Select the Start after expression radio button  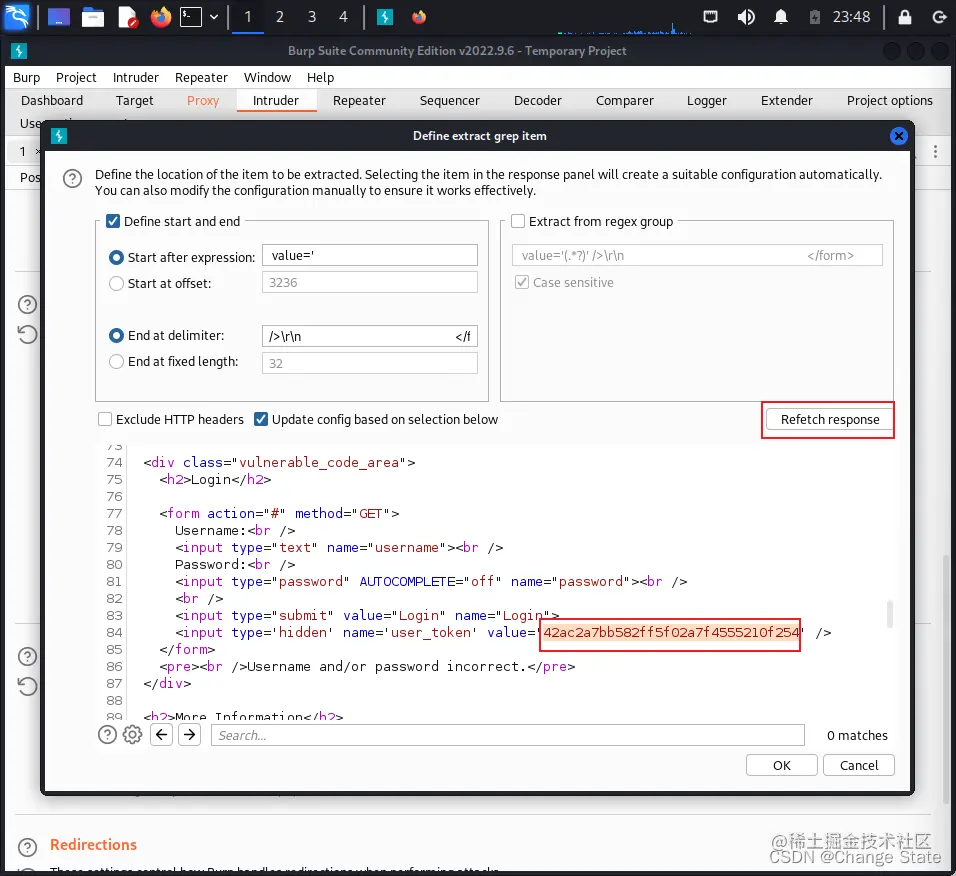coord(116,257)
